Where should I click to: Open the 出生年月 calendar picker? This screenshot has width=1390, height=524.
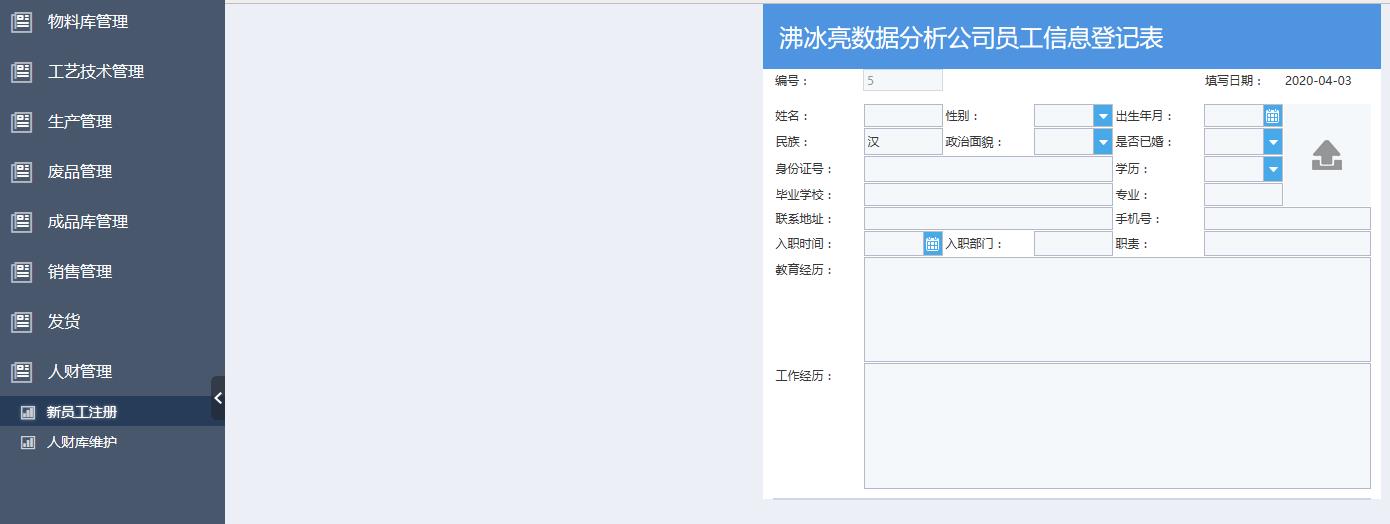(x=1272, y=116)
